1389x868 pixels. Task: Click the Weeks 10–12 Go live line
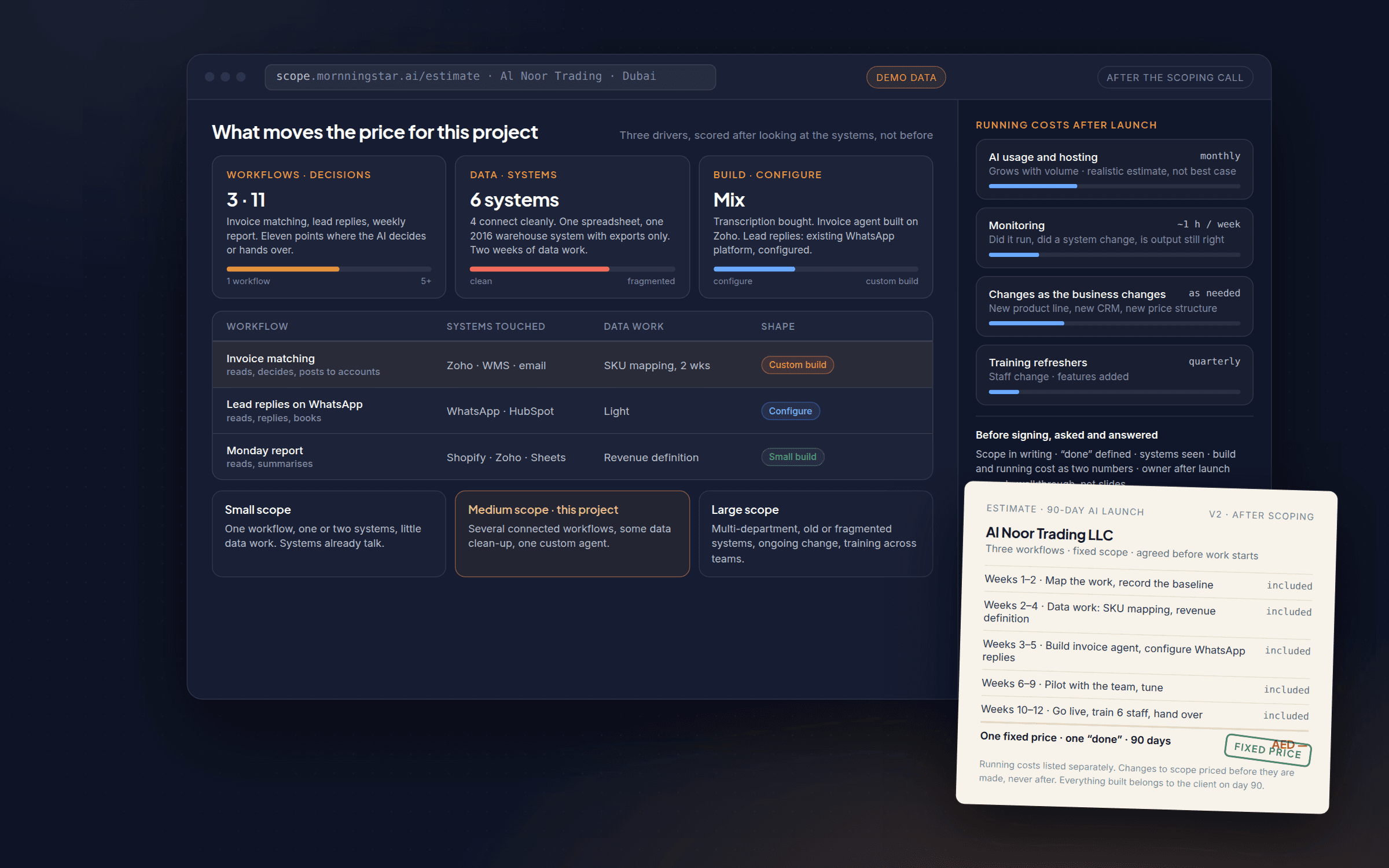click(1145, 713)
